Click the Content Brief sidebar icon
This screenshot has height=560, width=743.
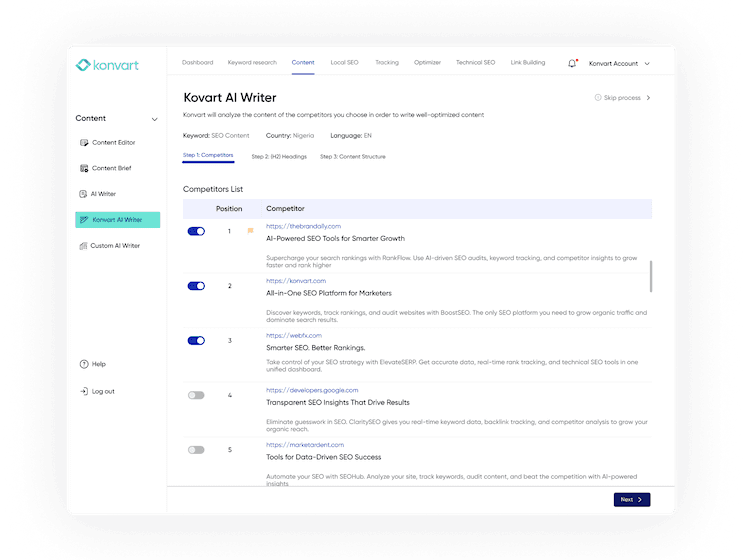(x=84, y=168)
